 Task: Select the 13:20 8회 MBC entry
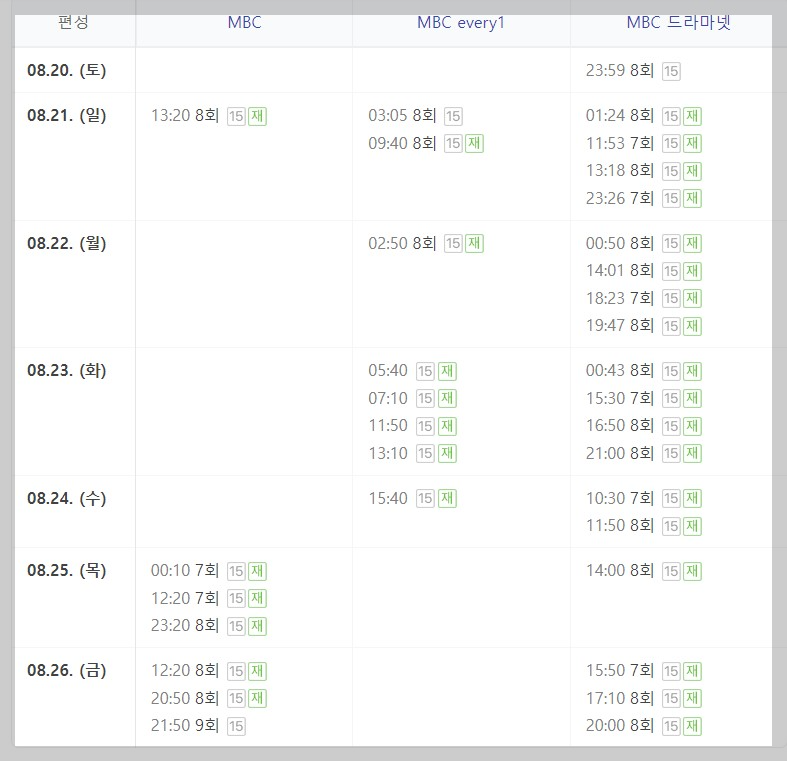[x=185, y=116]
